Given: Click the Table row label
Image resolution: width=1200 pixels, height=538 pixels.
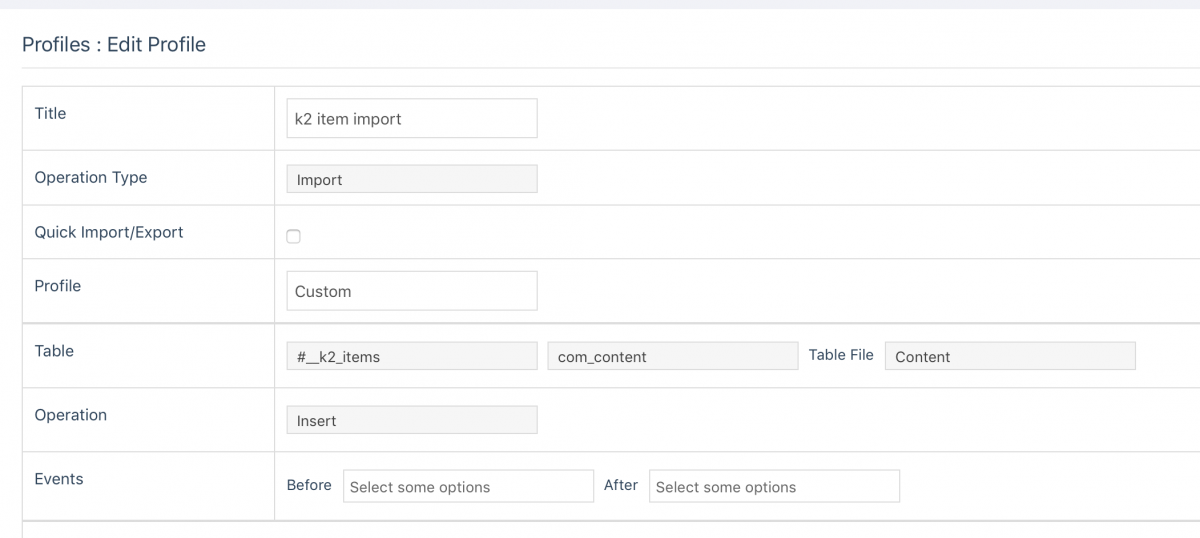Looking at the screenshot, I should pyautogui.click(x=54, y=351).
